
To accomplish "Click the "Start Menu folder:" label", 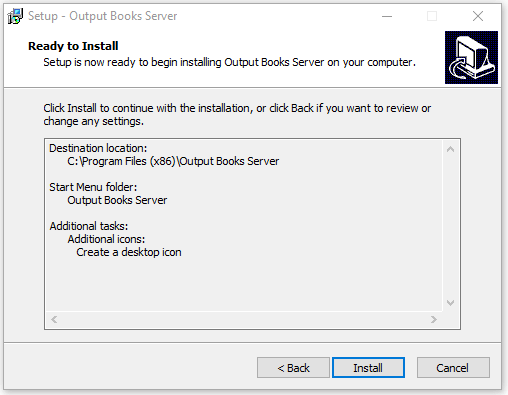I will pyautogui.click(x=93, y=187).
